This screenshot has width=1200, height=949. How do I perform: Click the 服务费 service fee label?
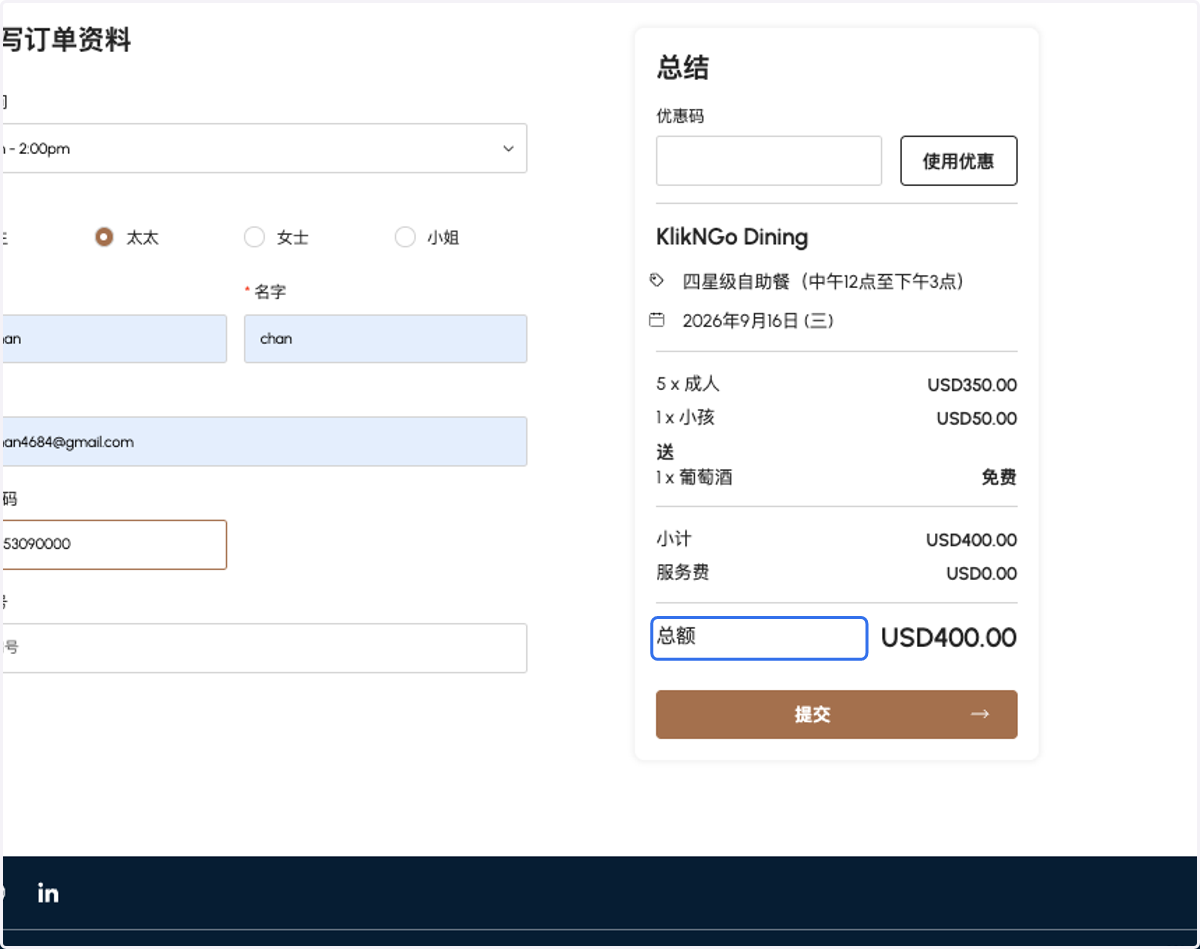[683, 572]
